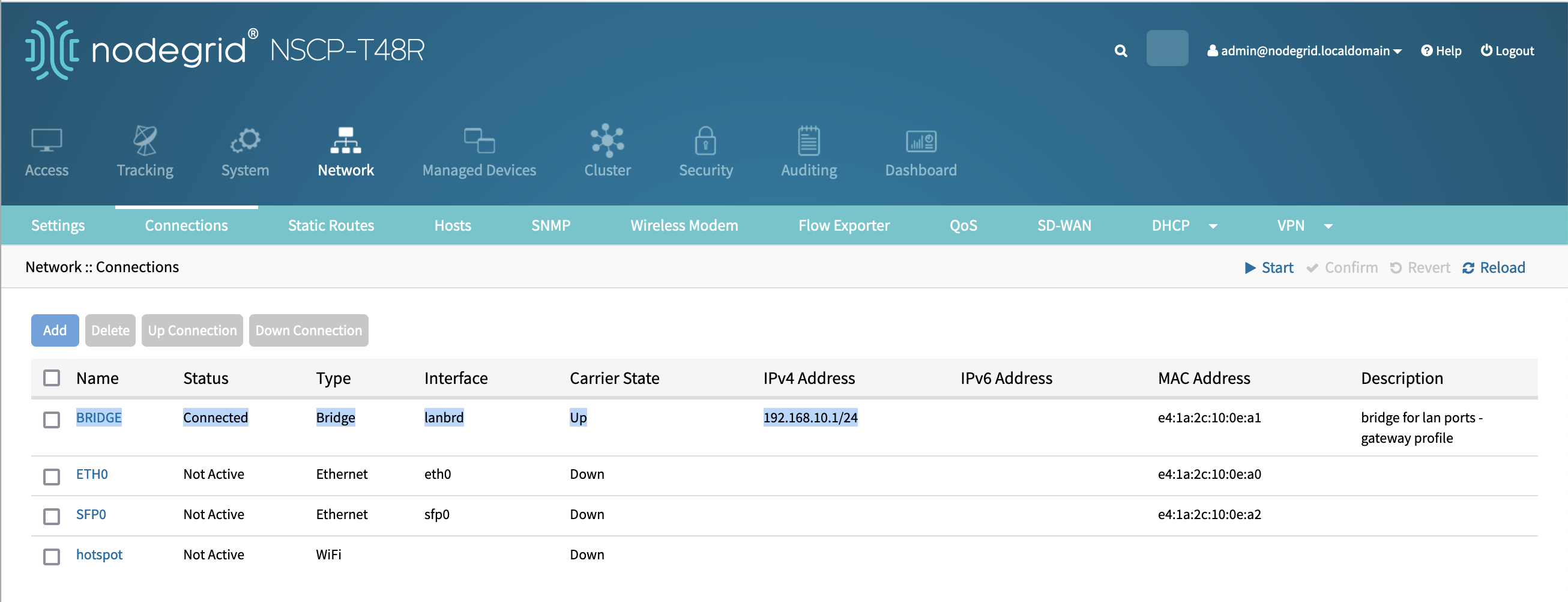Click the WiFi type cell of hotspot

pos(329,555)
